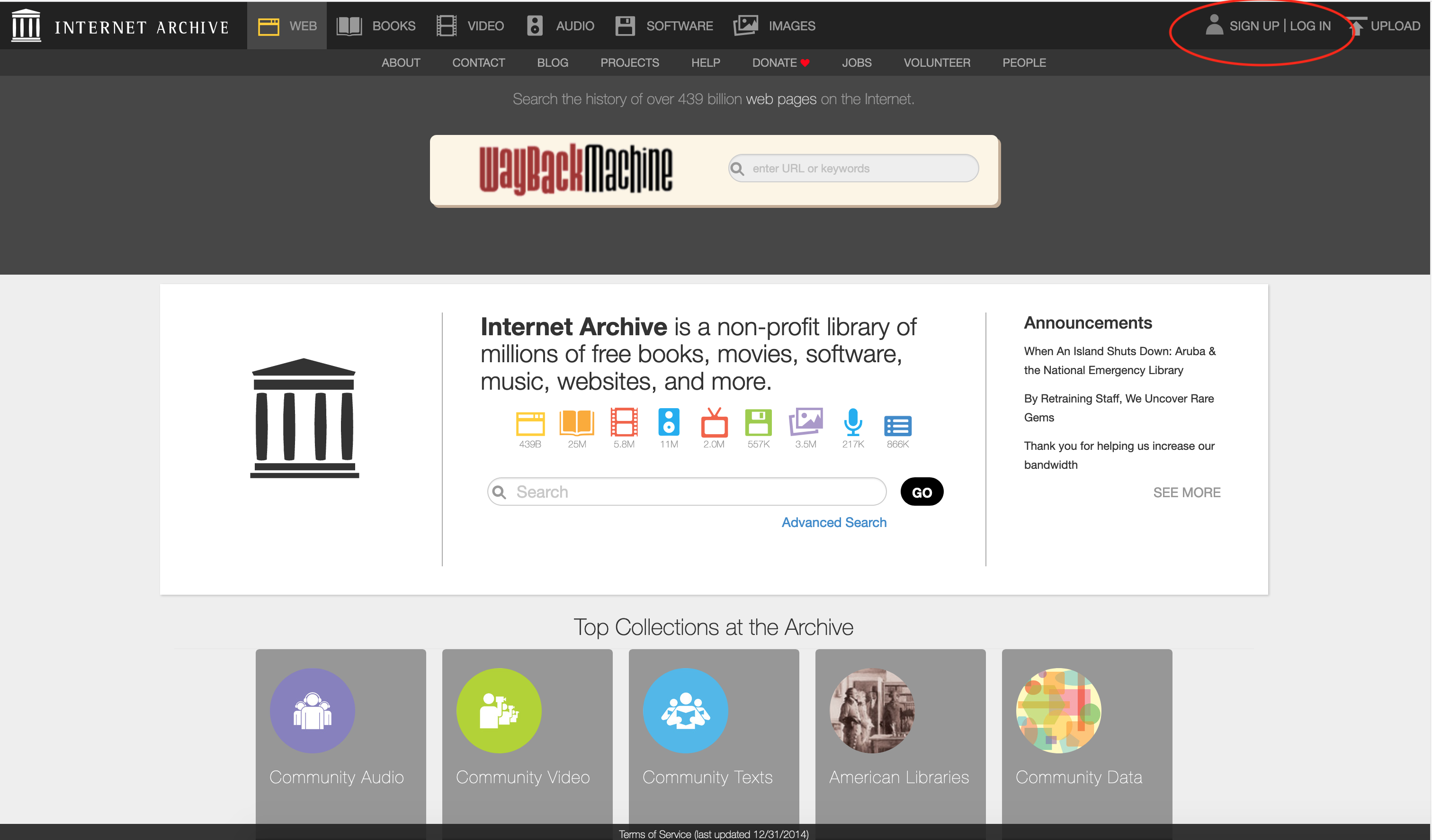Click the Terms of Service footer text
1432x840 pixels.
[713, 834]
